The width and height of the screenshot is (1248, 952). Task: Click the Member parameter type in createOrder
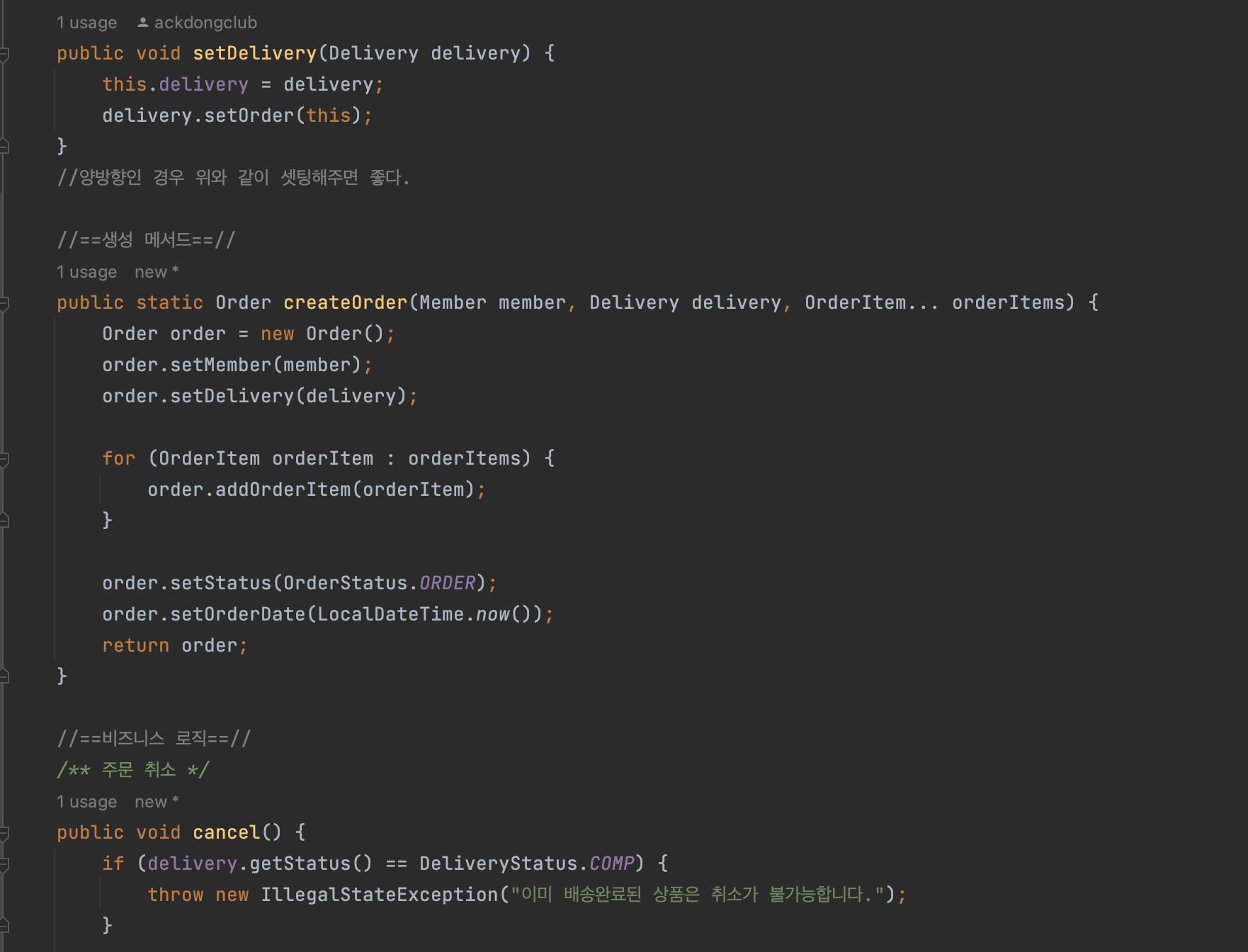coord(453,302)
